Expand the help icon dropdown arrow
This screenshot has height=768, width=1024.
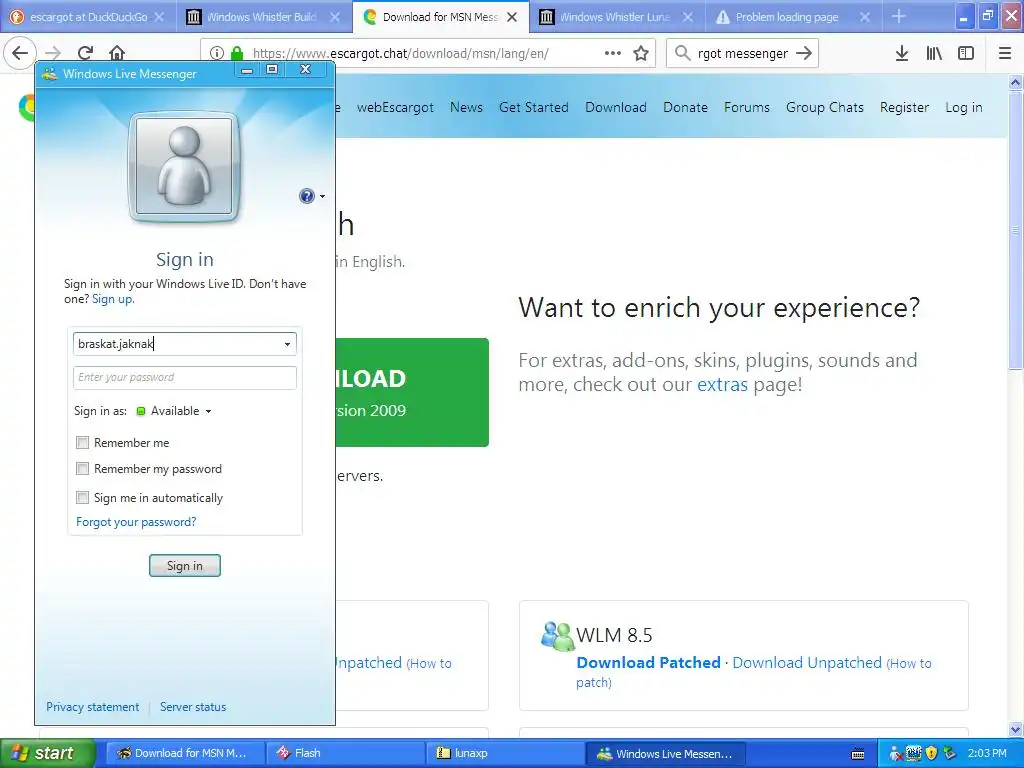322,197
